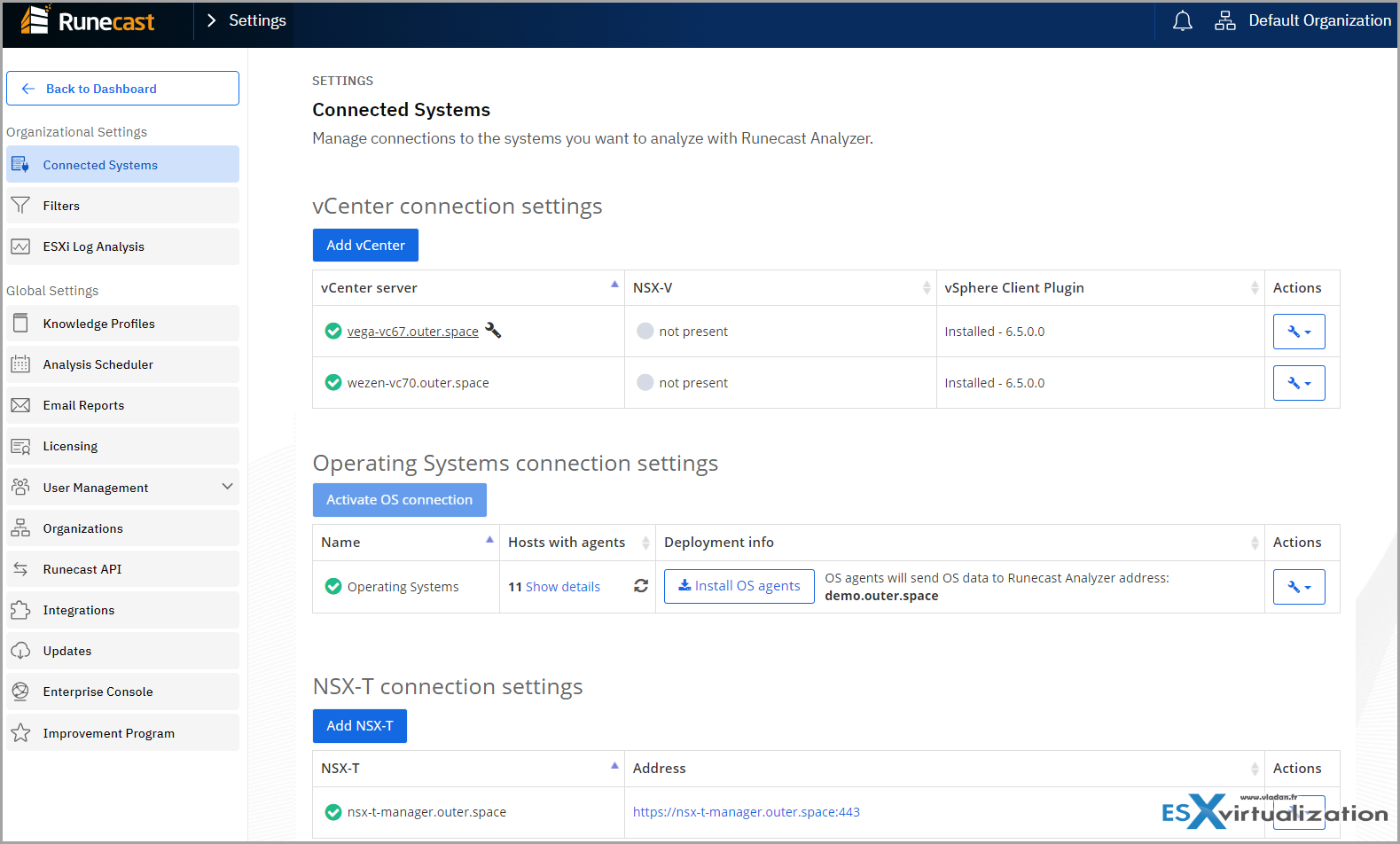Sort by vCenter server column

468,288
